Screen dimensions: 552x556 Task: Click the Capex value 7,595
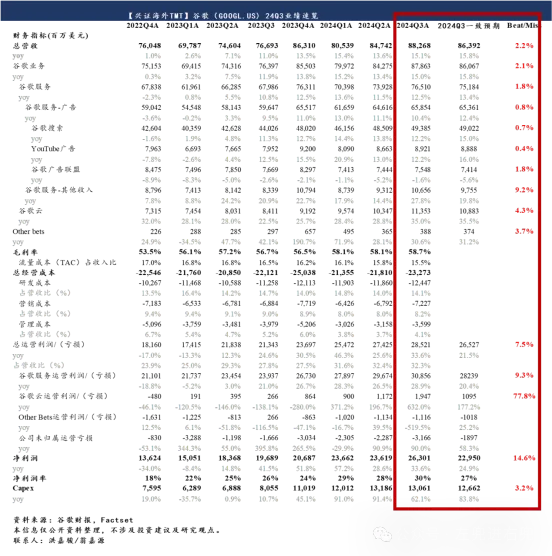pos(152,488)
